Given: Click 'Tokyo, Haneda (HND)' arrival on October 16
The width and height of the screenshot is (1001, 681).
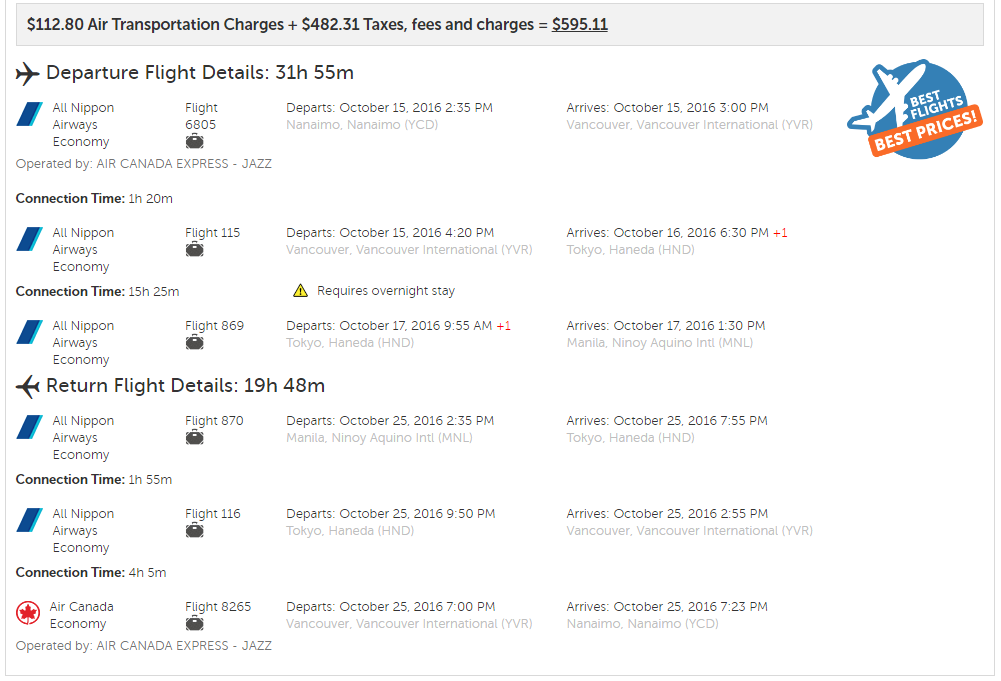Looking at the screenshot, I should pos(630,250).
